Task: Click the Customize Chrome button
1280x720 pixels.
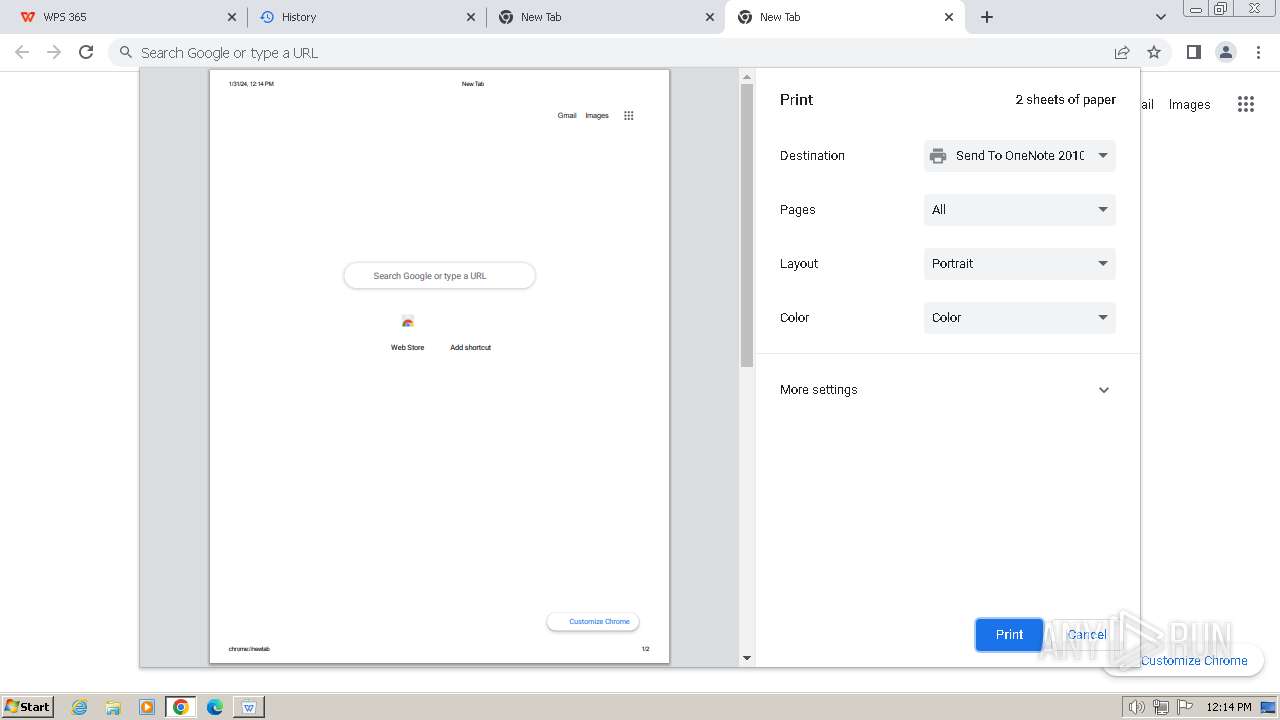Action: pos(1194,661)
